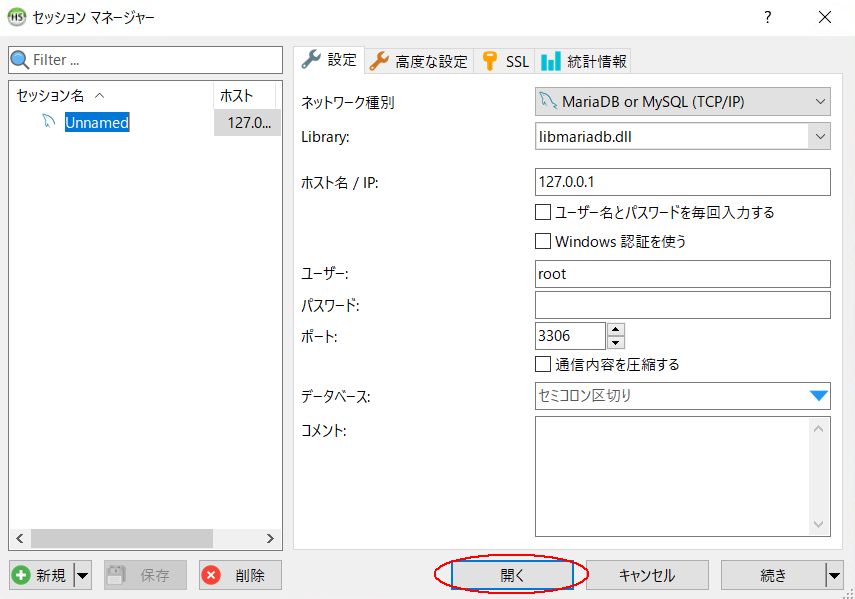855x599 pixels.
Task: Click the dolphin icon beside Unnamed session
Action: coord(49,121)
